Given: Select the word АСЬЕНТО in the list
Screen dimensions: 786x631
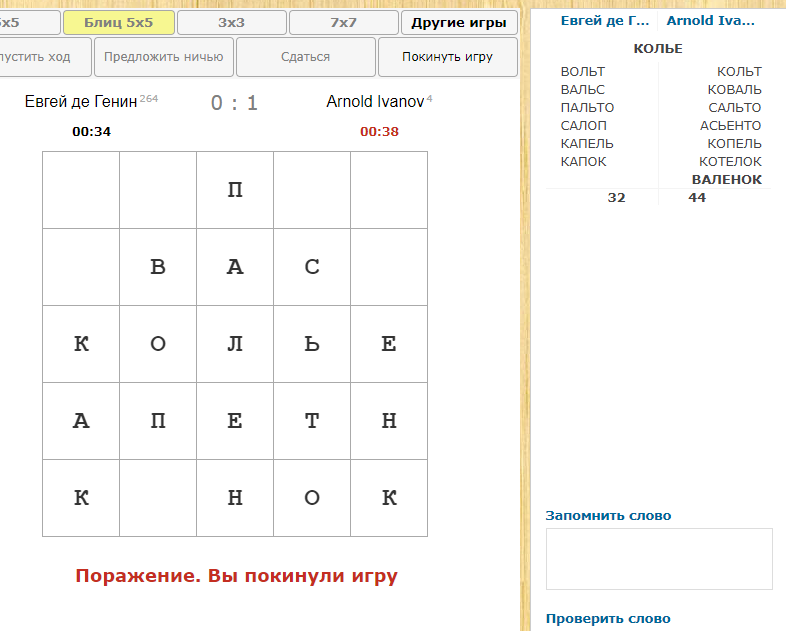Looking at the screenshot, I should click(x=731, y=126).
